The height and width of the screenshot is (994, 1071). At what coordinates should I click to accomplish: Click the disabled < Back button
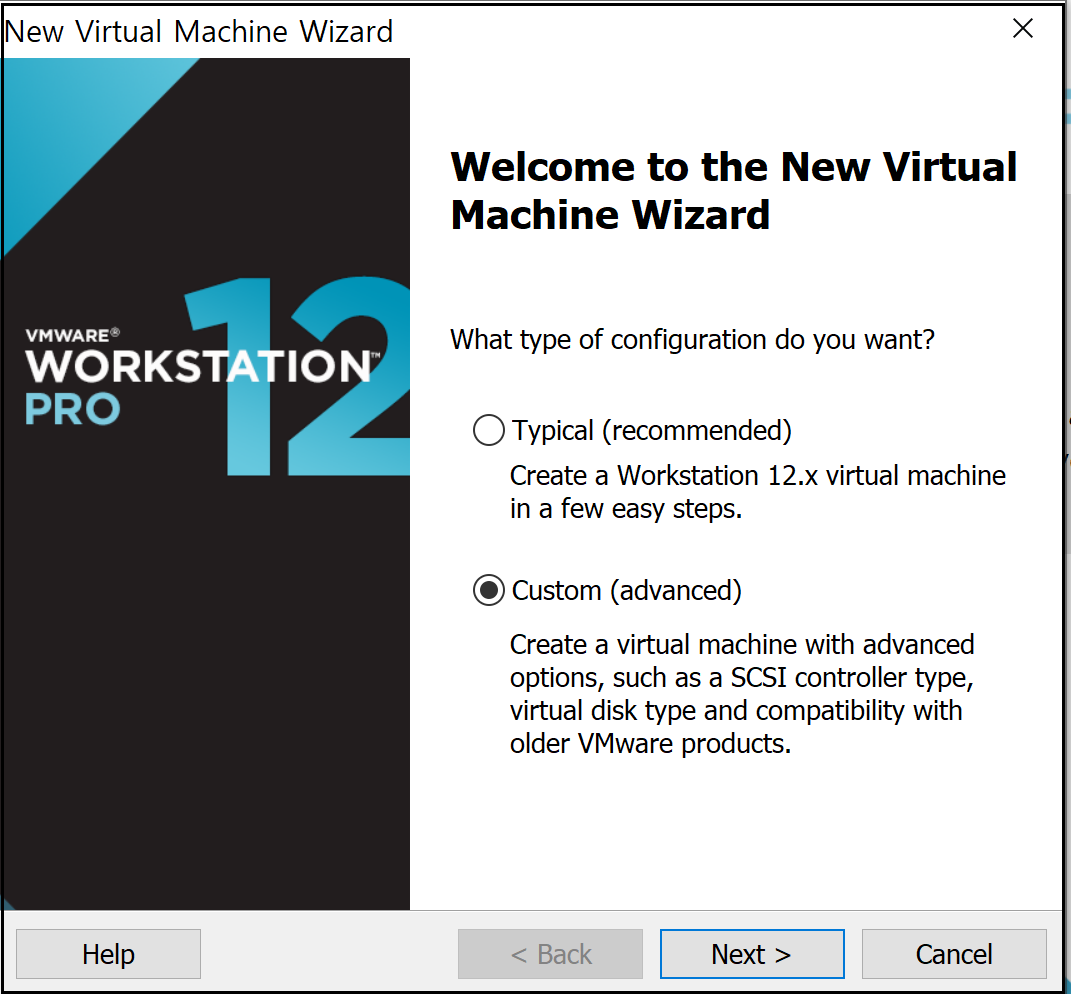click(551, 954)
